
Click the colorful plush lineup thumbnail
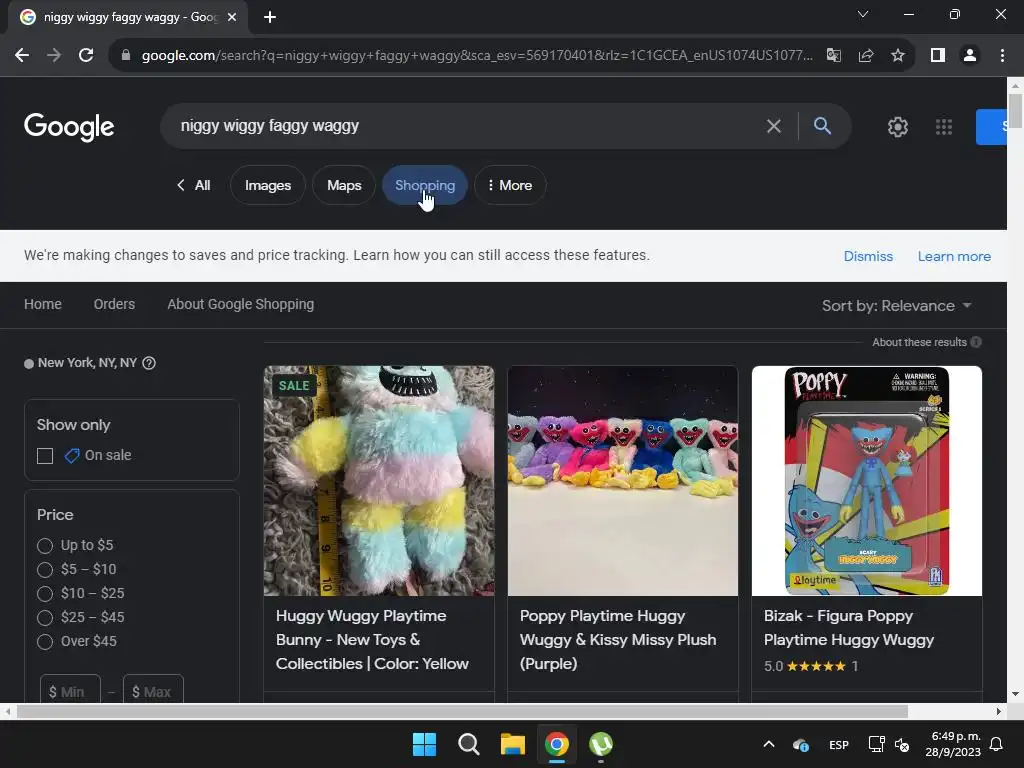point(623,481)
